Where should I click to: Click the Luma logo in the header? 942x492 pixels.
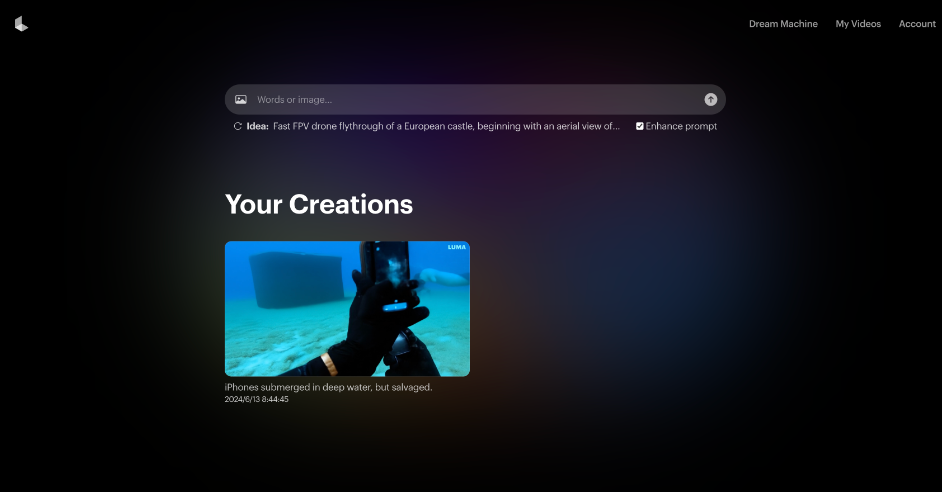21,24
